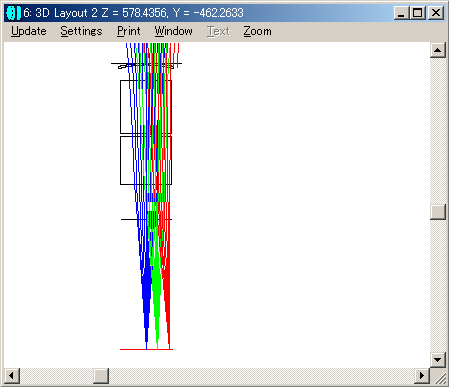Click the window resize grip corner
This screenshot has width=449, height=387.
438,376
